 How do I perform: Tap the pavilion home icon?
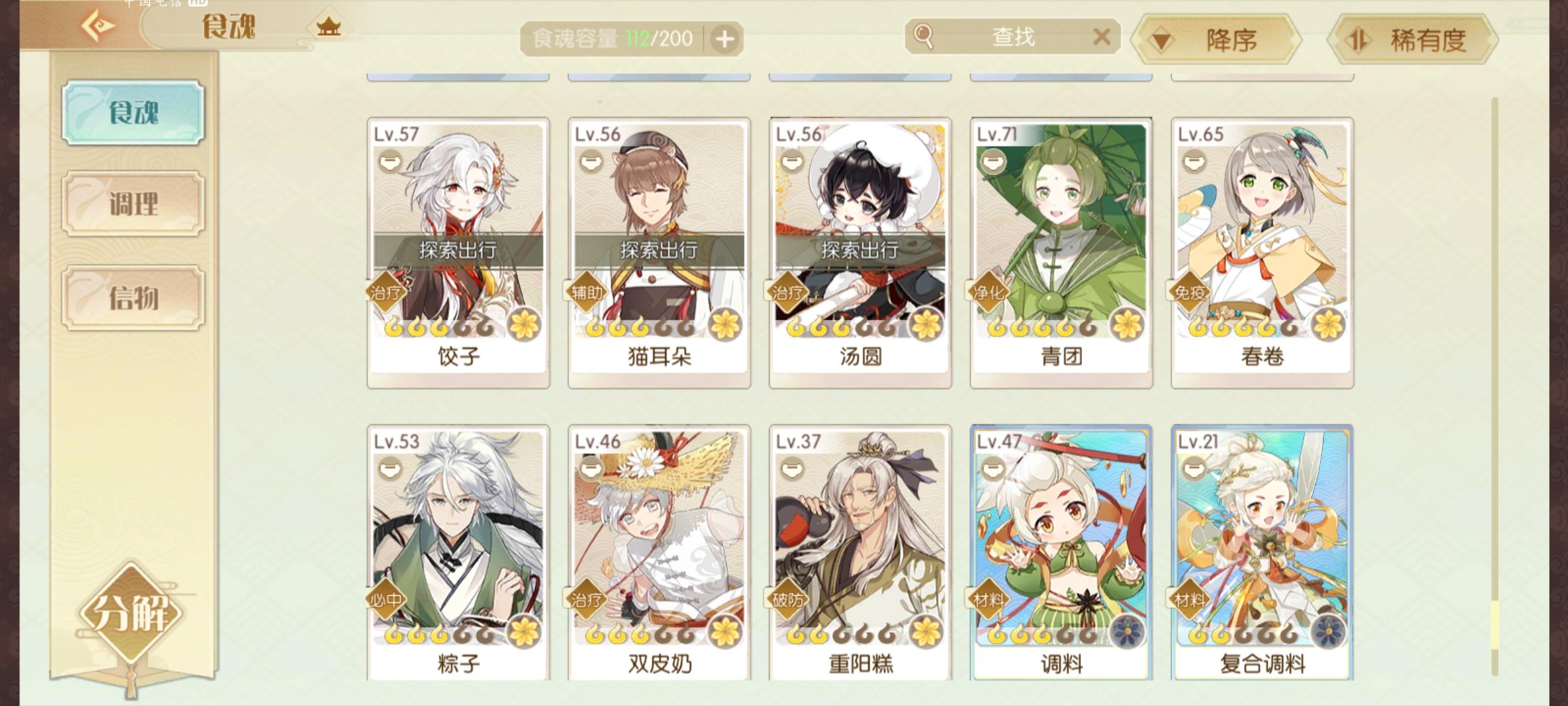[328, 27]
